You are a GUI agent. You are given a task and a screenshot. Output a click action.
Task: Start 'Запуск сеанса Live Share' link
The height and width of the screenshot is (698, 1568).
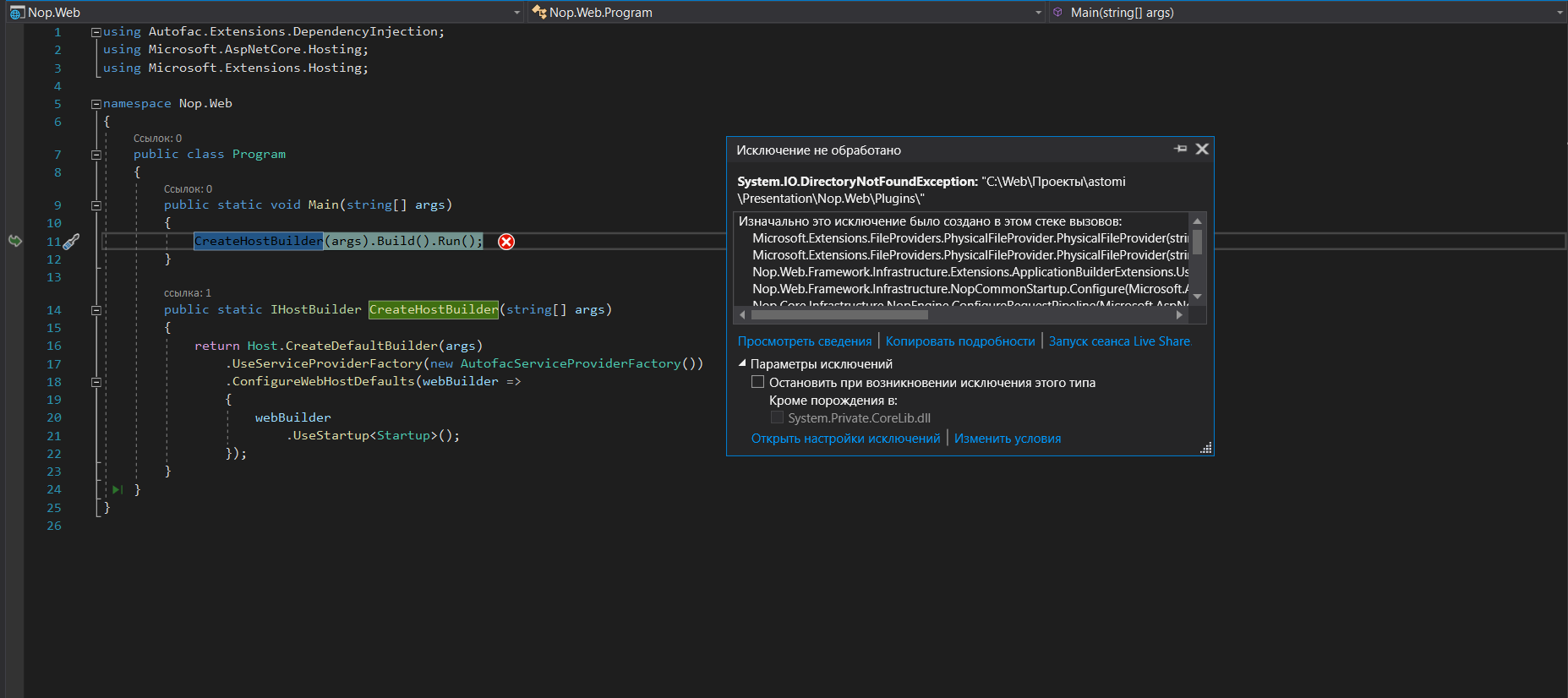1119,341
